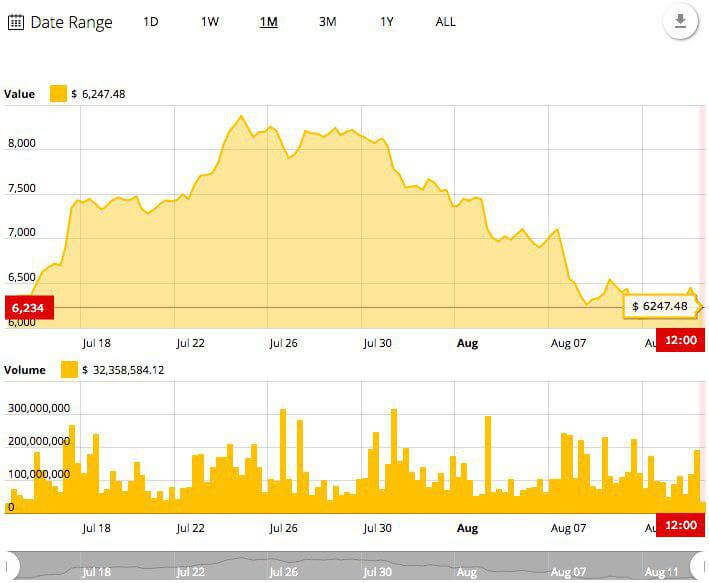The width and height of the screenshot is (709, 583).
Task: Click the $ 6247.48 price tooltip balloon
Action: [x=661, y=306]
